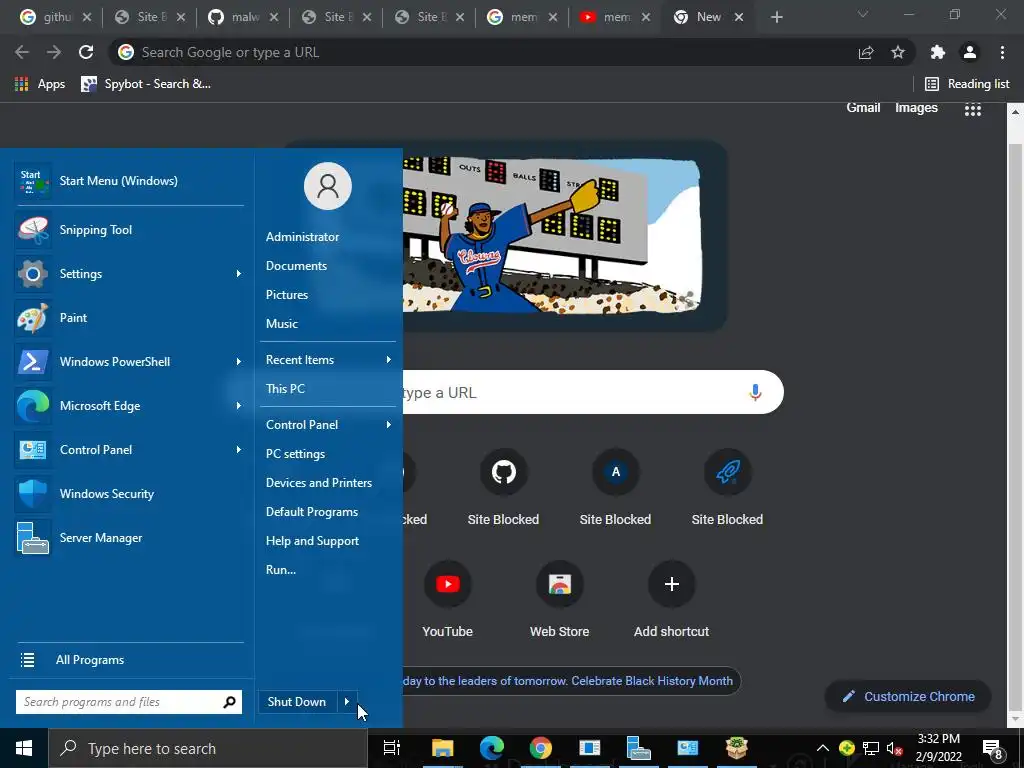This screenshot has height=768, width=1024.
Task: Click the All Programs list icon
Action: pos(27,660)
